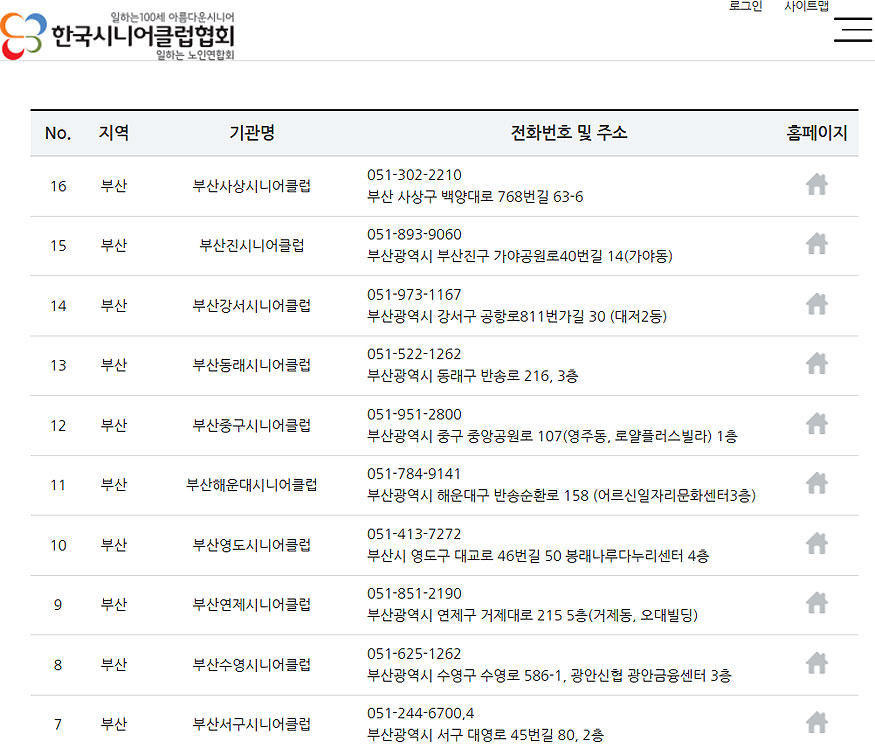The width and height of the screenshot is (875, 748).
Task: Select home icon beside 부산연제시니어클럽
Action: tap(817, 604)
